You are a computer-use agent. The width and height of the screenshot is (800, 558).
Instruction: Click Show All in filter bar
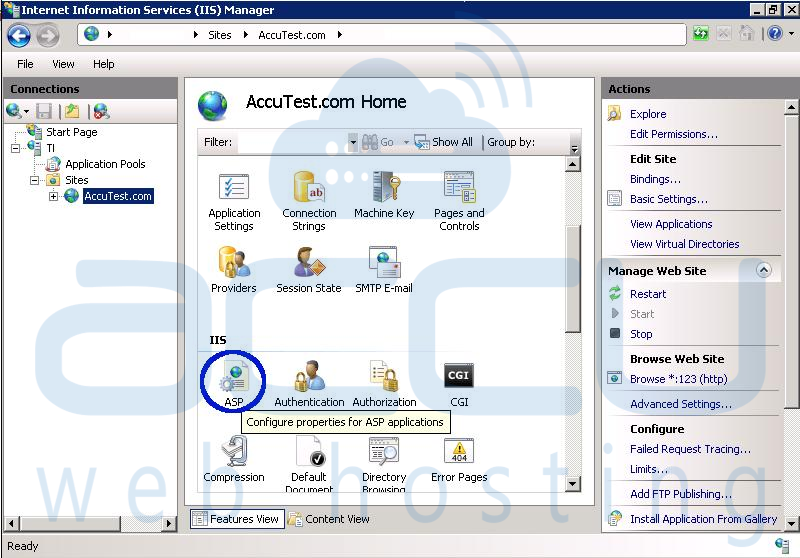[444, 142]
